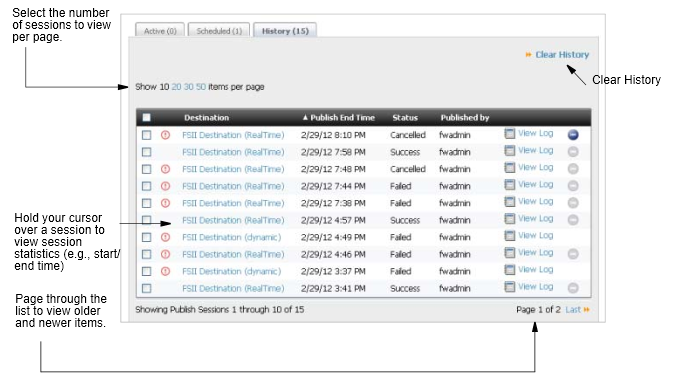
Task: Check the box for the 7:48 PM session
Action: pos(147,169)
